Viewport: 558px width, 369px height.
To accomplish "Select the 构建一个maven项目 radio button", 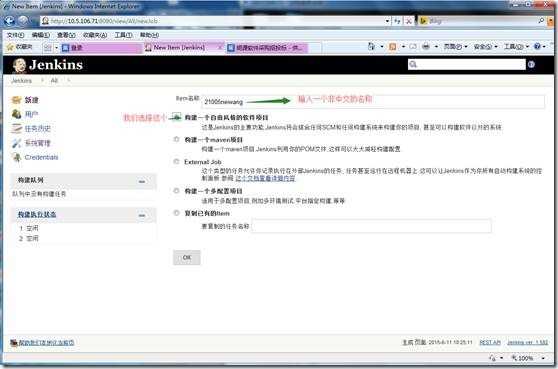I will tap(176, 139).
